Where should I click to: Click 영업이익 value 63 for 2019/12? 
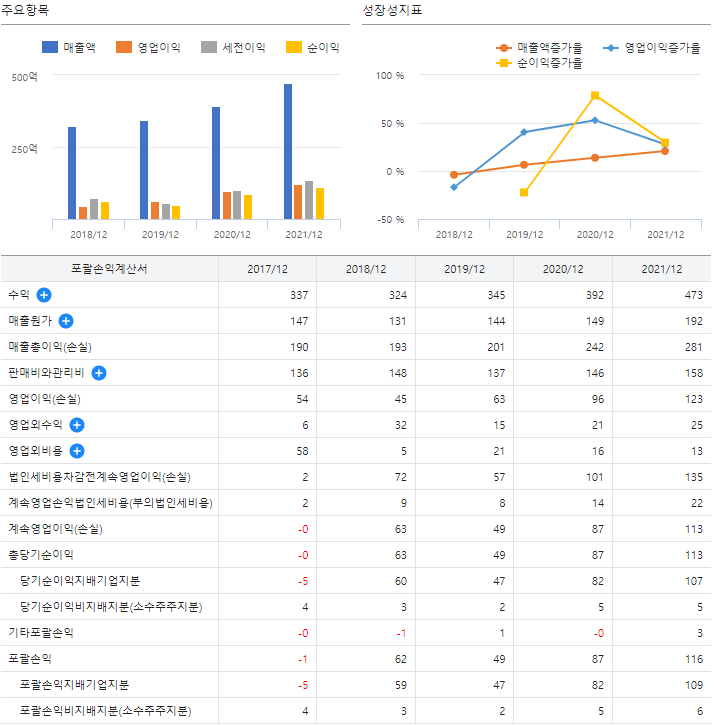point(499,399)
